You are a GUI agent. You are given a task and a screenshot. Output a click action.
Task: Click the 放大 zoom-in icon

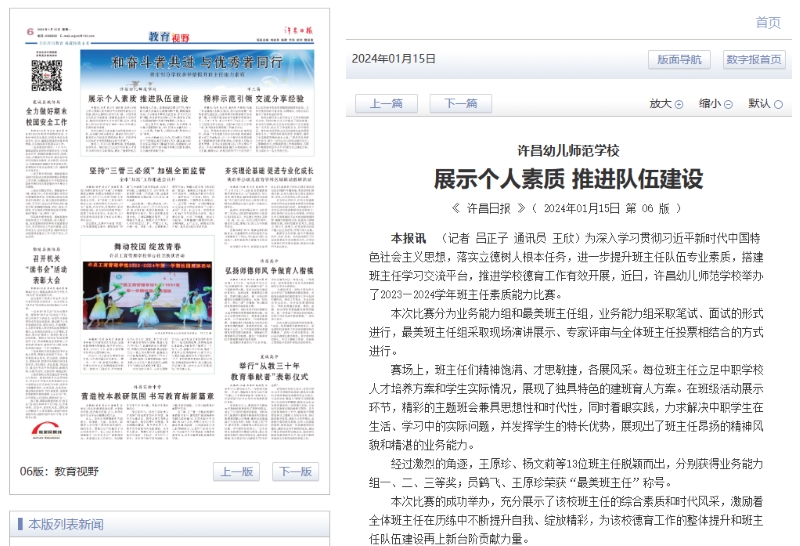pos(679,104)
